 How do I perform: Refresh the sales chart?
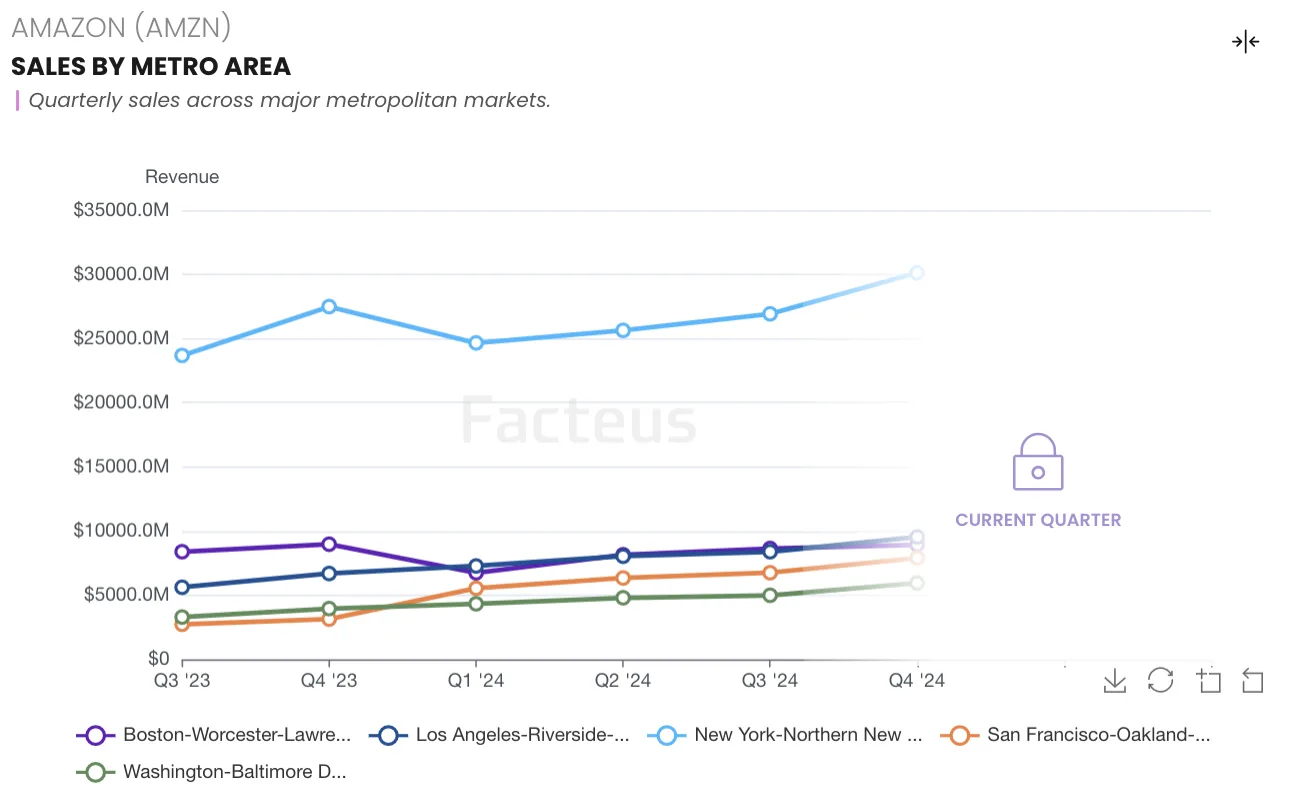[1160, 681]
